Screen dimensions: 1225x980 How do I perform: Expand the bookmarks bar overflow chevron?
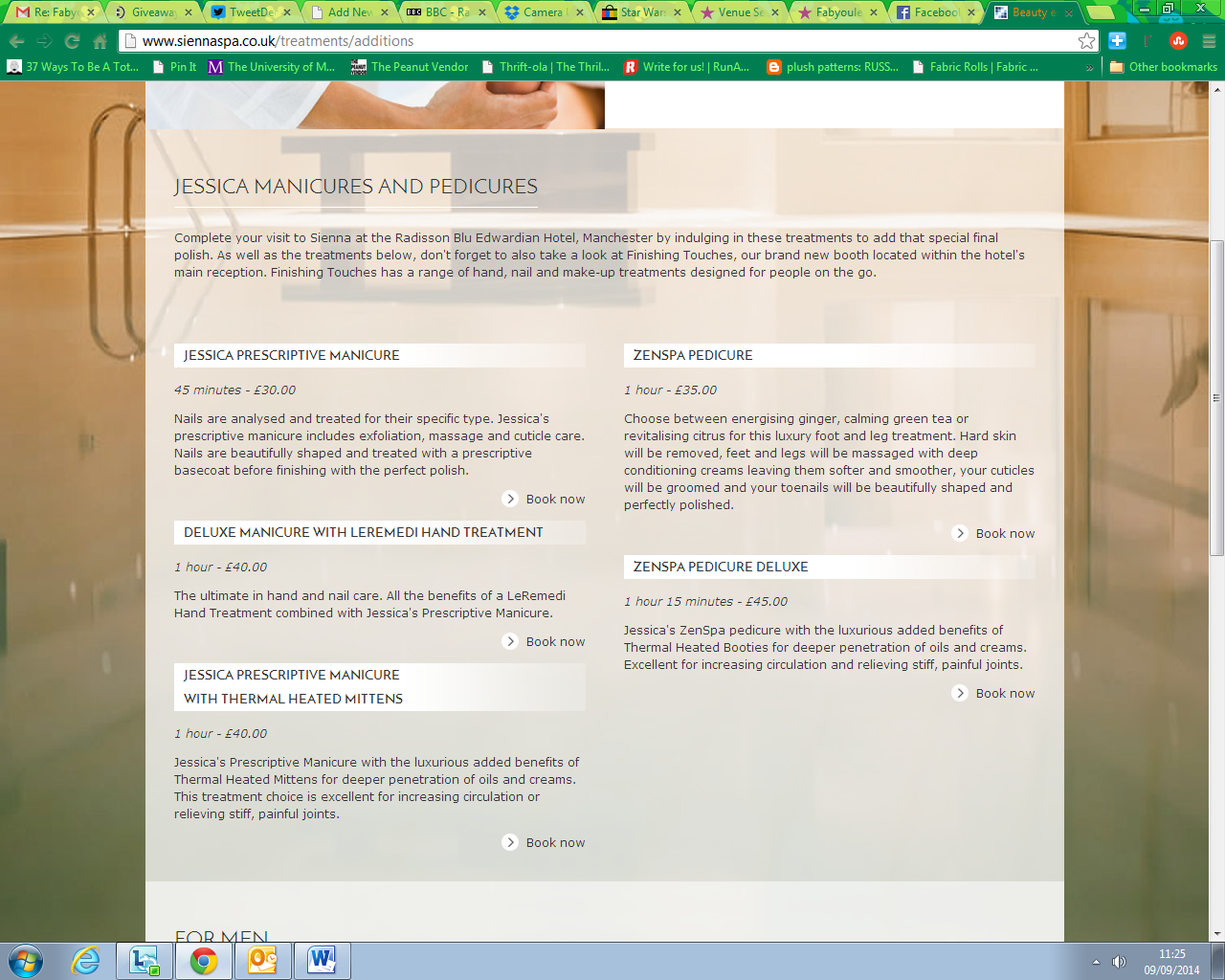(x=1089, y=67)
